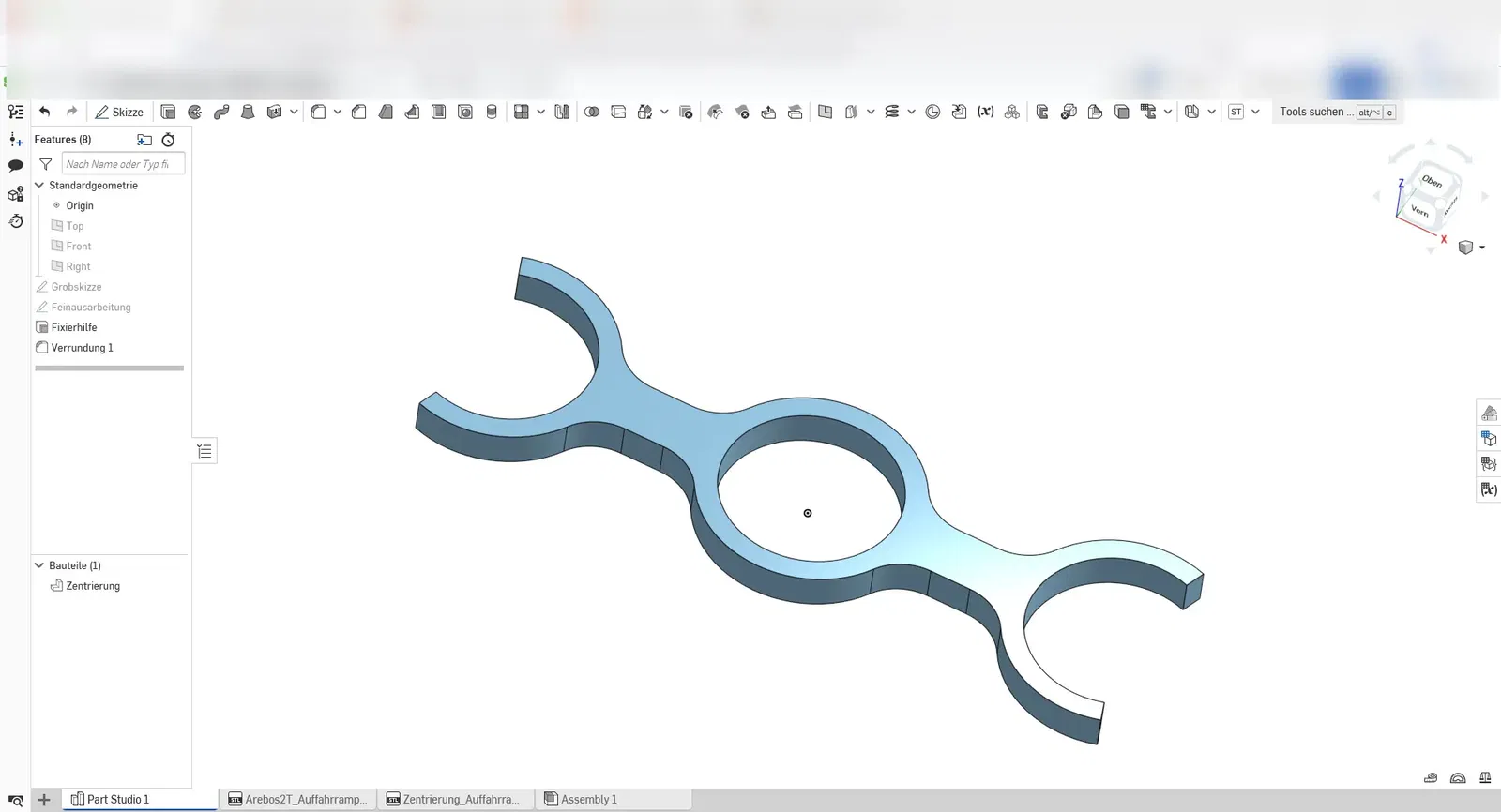This screenshot has height=812, width=1501.
Task: Select the Fillet tool
Action: click(318, 112)
